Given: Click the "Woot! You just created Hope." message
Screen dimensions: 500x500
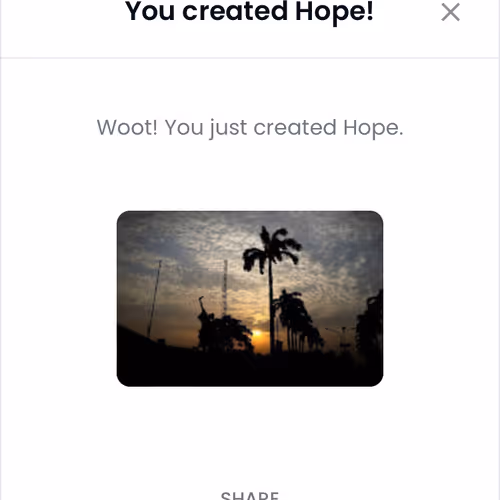Looking at the screenshot, I should point(250,128).
